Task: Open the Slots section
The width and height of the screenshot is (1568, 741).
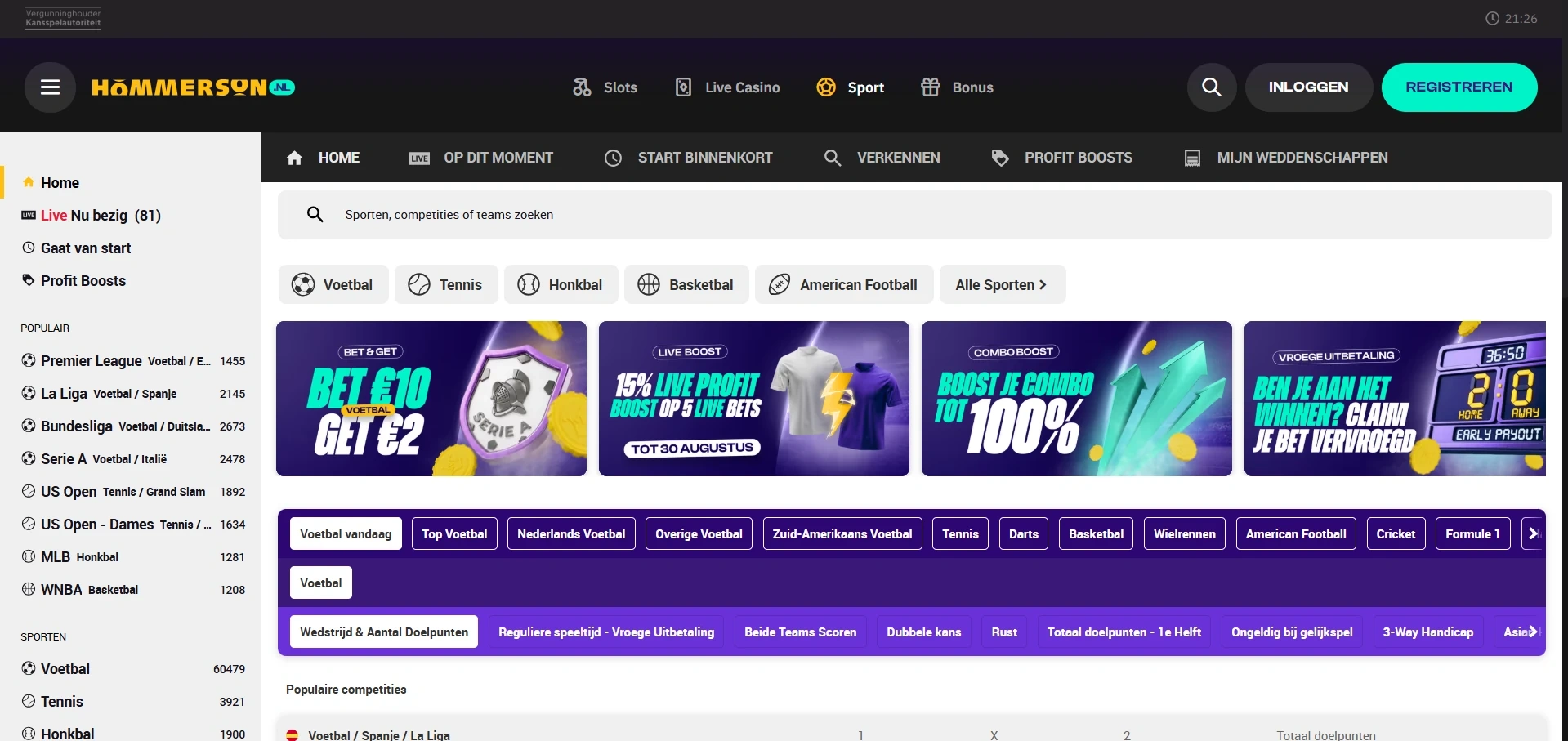Action: pos(605,87)
